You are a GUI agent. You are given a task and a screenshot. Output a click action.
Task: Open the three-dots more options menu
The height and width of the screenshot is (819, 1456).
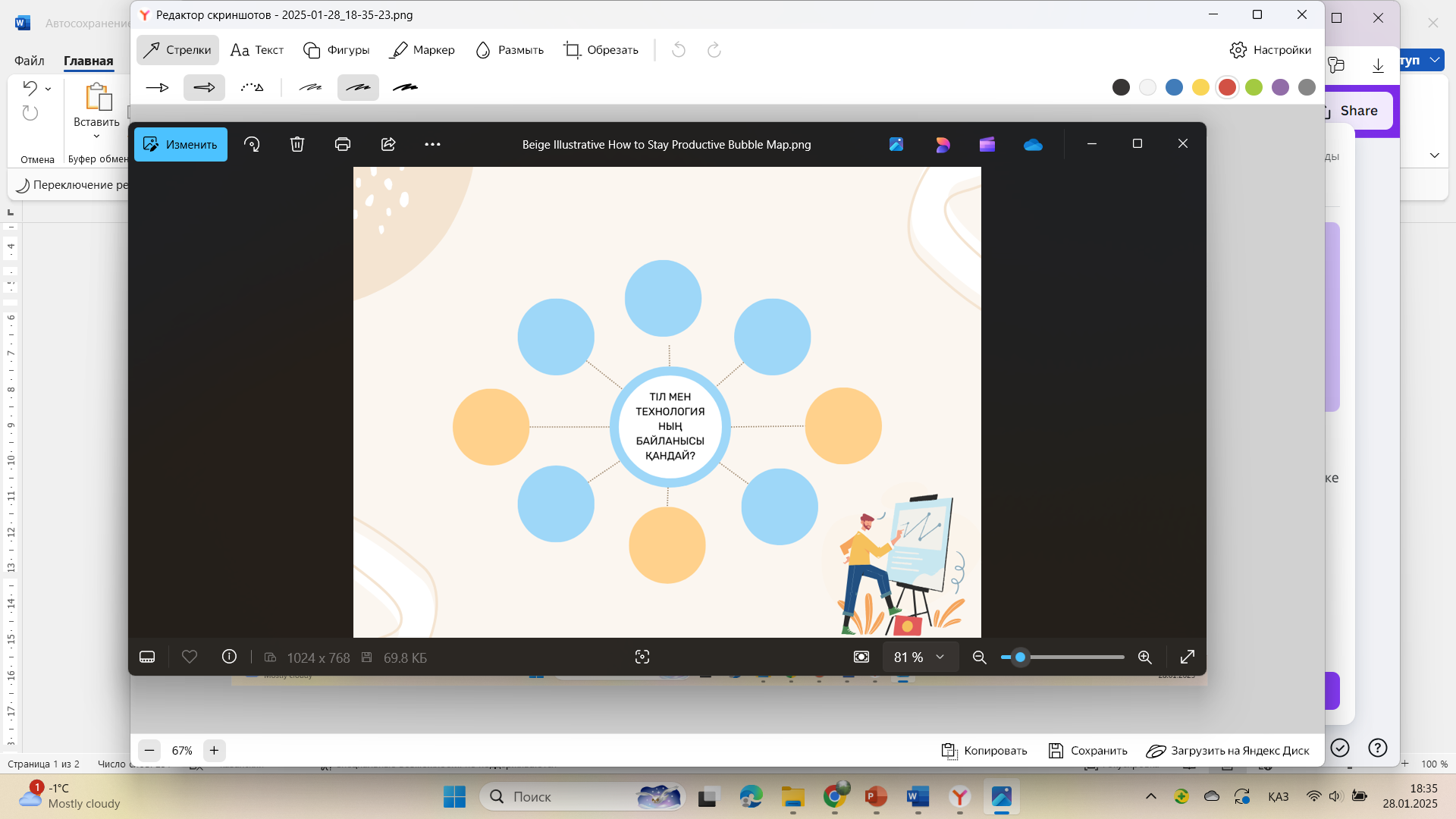432,144
